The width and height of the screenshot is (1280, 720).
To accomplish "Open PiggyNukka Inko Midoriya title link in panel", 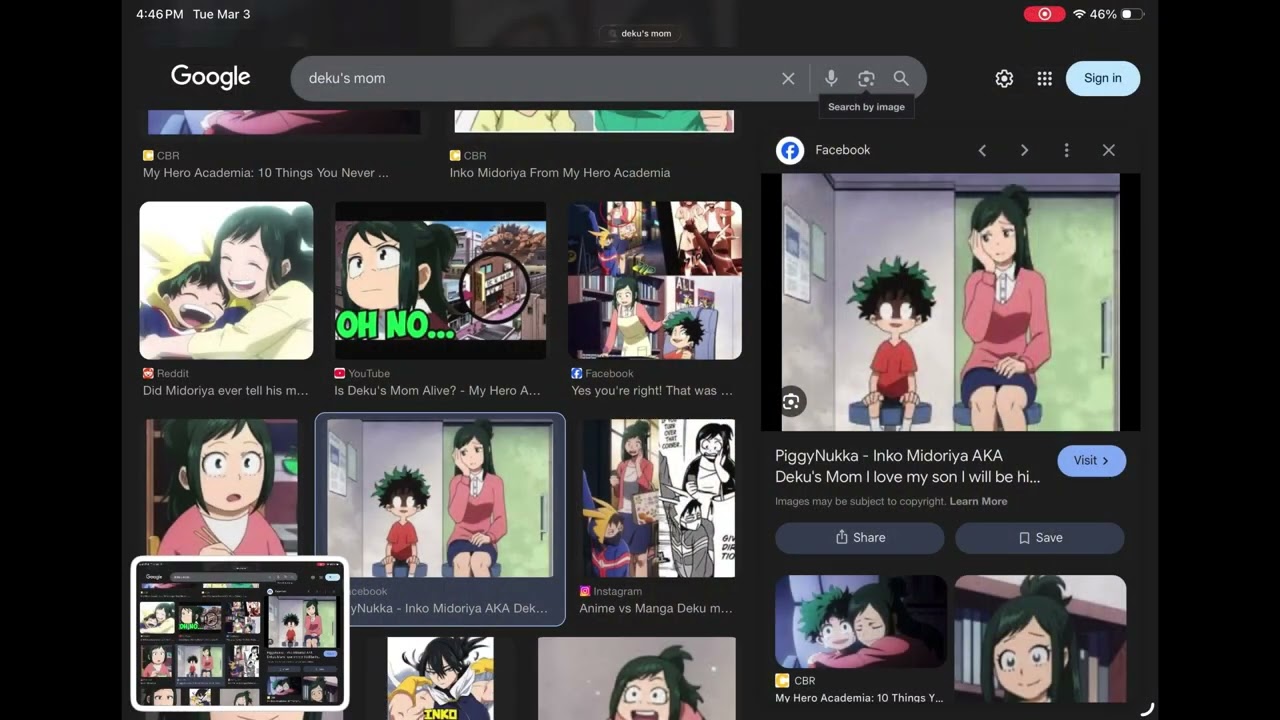I will coord(908,466).
